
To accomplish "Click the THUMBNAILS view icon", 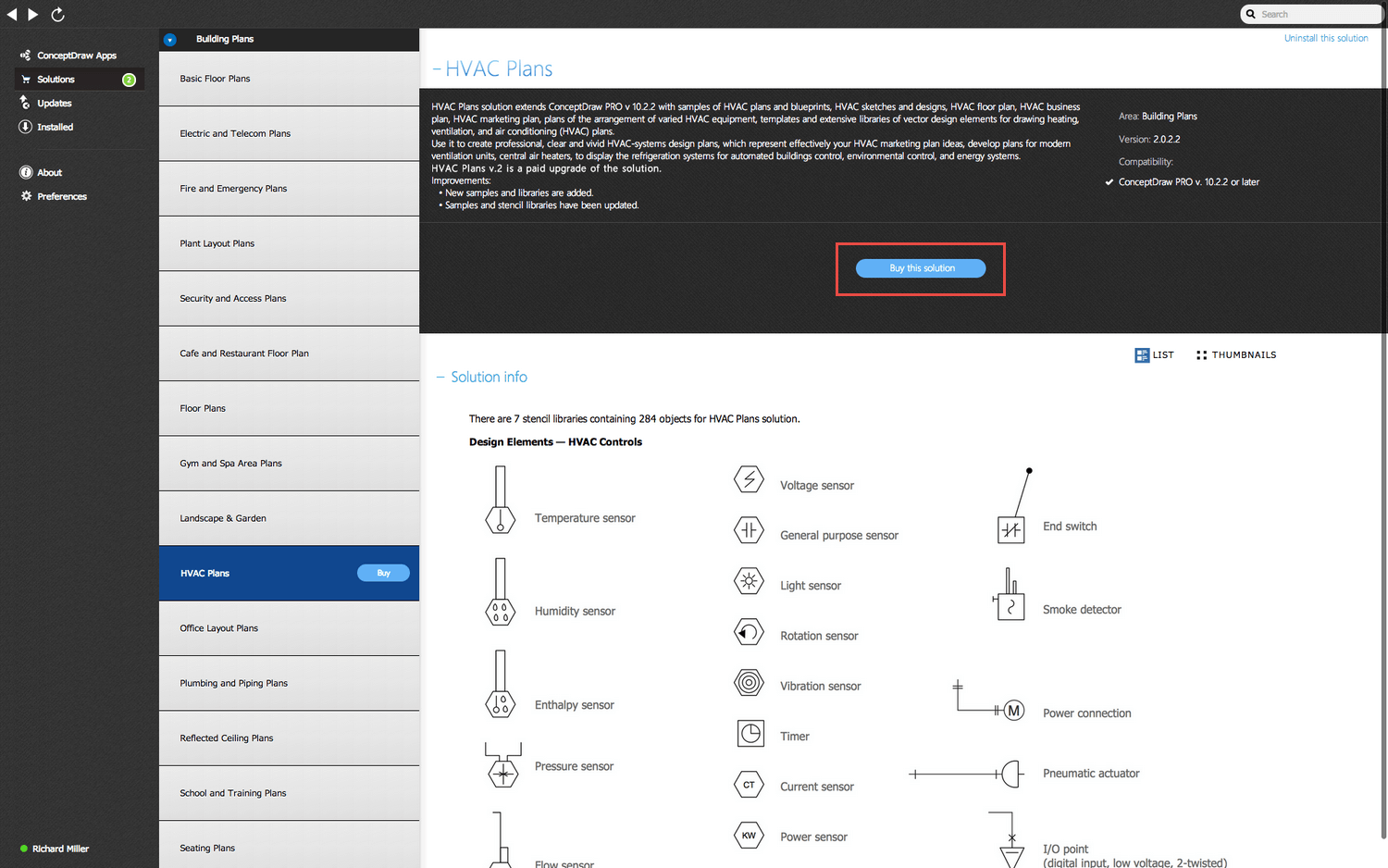I will coord(1201,355).
